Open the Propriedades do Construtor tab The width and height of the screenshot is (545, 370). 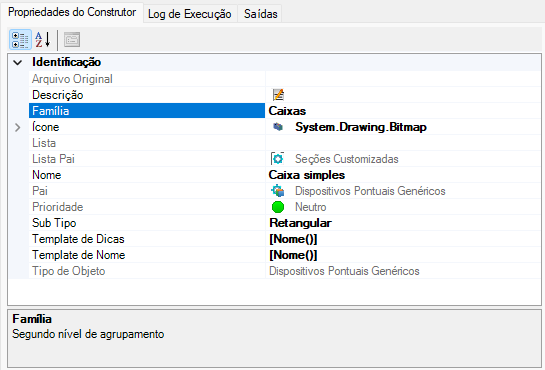[72, 13]
